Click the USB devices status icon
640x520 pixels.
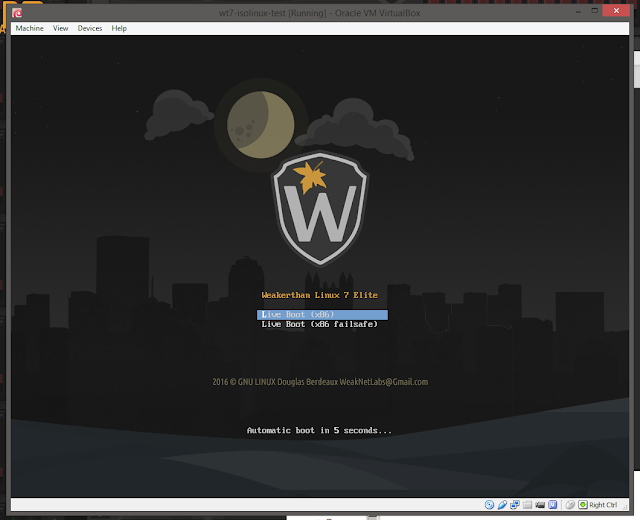click(x=502, y=505)
